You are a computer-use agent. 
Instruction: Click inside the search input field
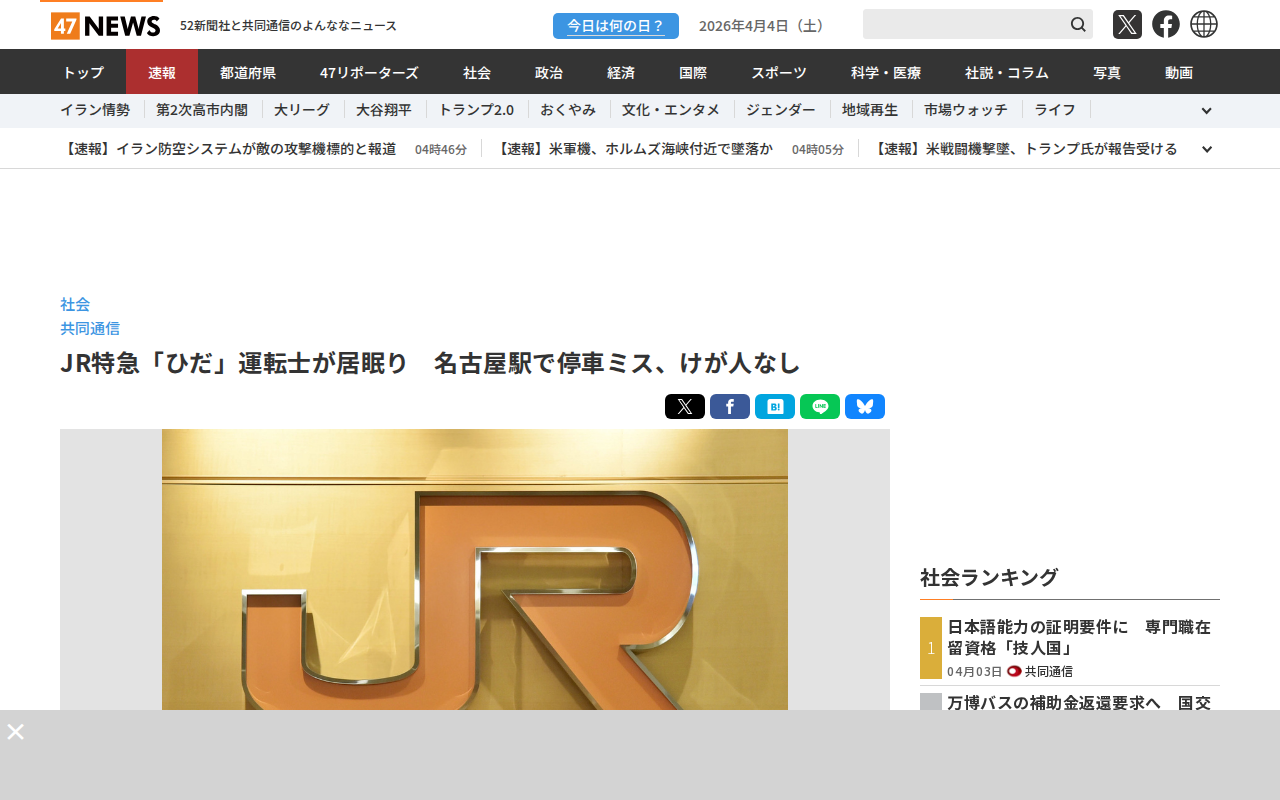(x=962, y=25)
